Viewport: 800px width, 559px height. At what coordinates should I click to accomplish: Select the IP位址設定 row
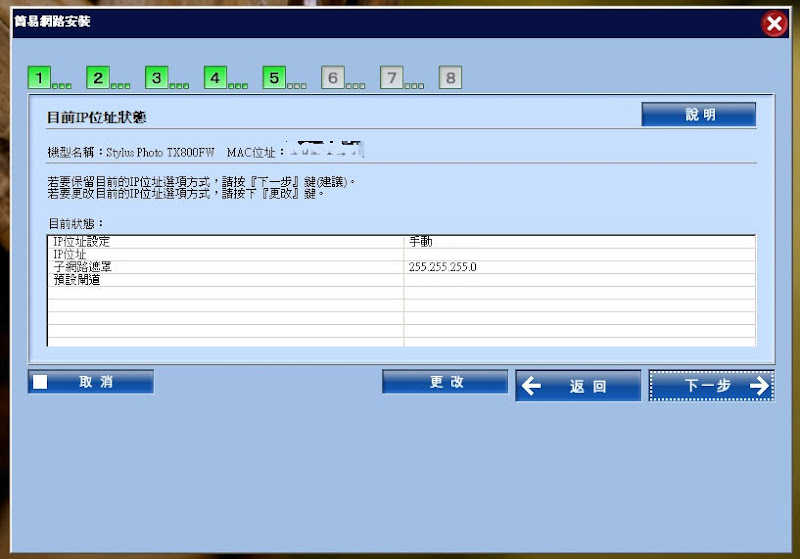coord(401,242)
